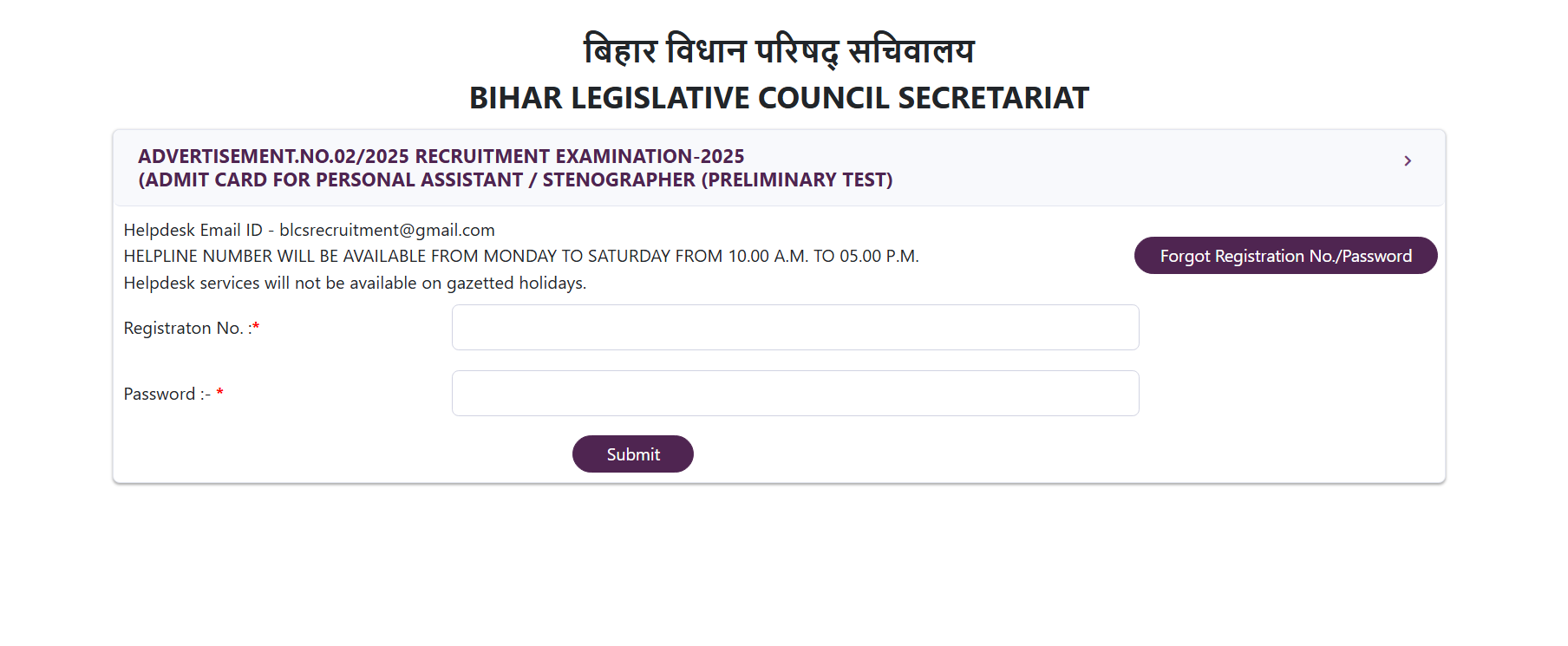1568x646 pixels.
Task: Click the Hindi page heading
Action: coord(779,51)
